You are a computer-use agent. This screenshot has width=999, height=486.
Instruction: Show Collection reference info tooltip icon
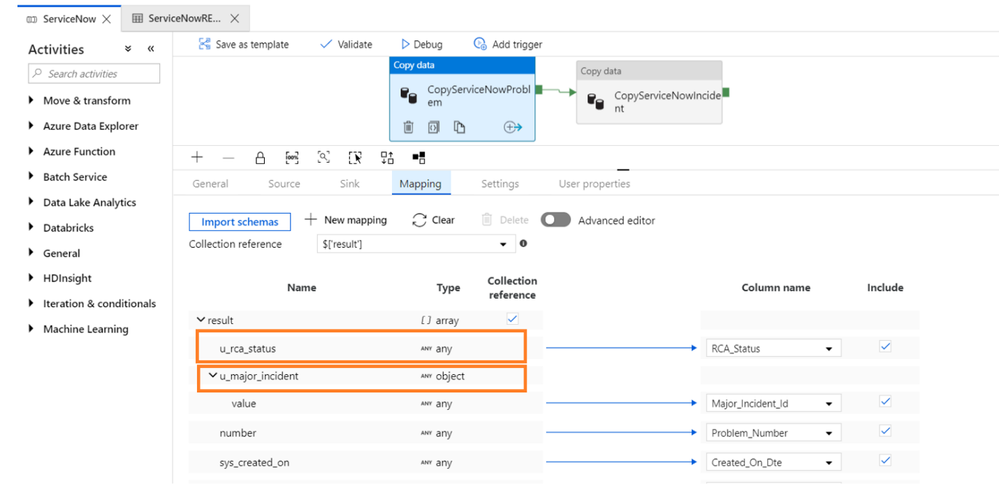(523, 243)
